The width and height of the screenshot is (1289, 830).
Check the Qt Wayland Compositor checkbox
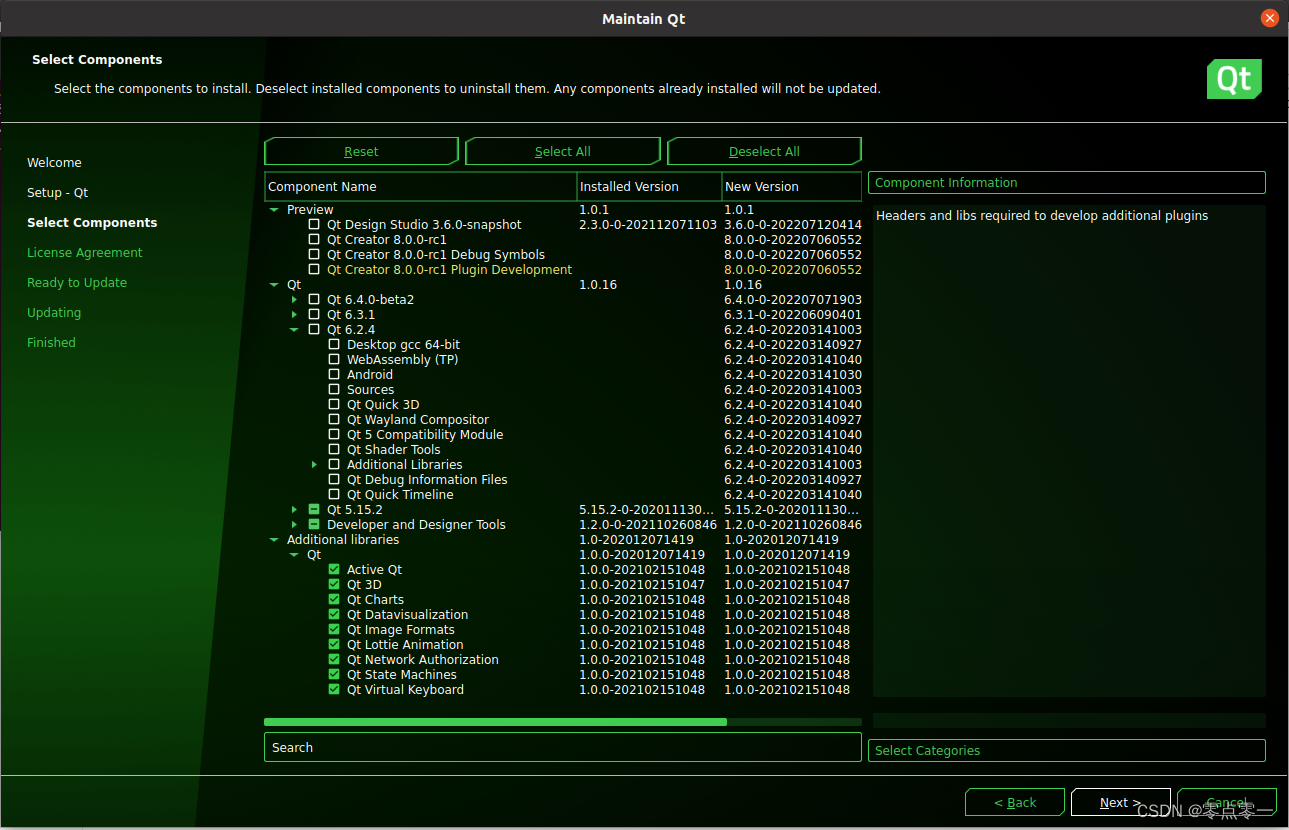pyautogui.click(x=334, y=420)
